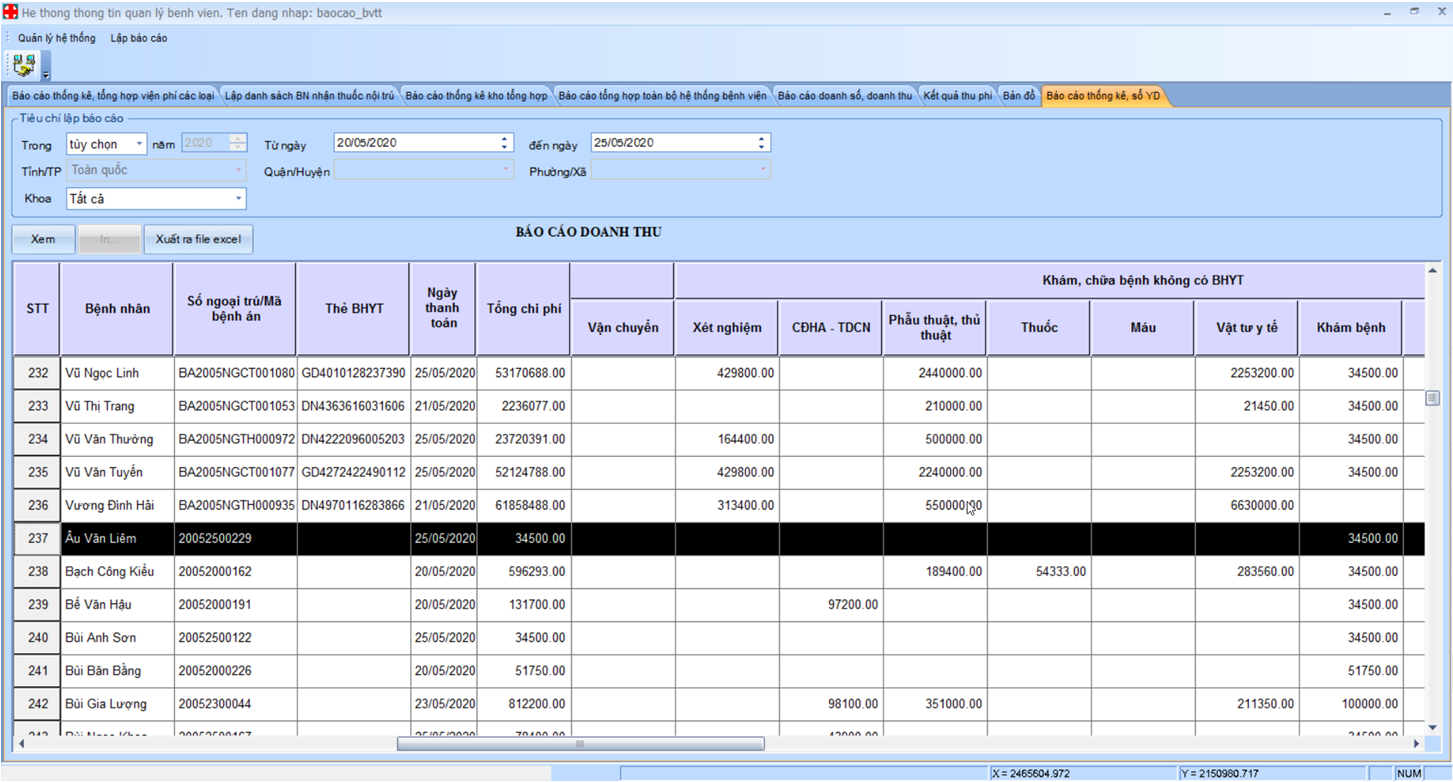Image resolution: width=1453 pixels, height=782 pixels.
Task: Select the Âu Văn Liêm row name
Action: [x=100, y=538]
